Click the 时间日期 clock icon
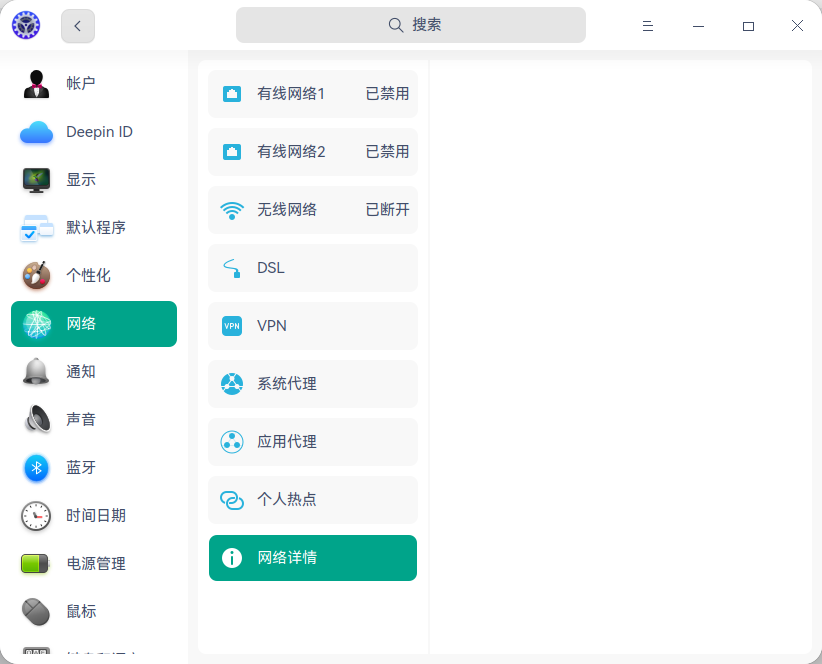Screen dimensions: 822x664 [36, 516]
